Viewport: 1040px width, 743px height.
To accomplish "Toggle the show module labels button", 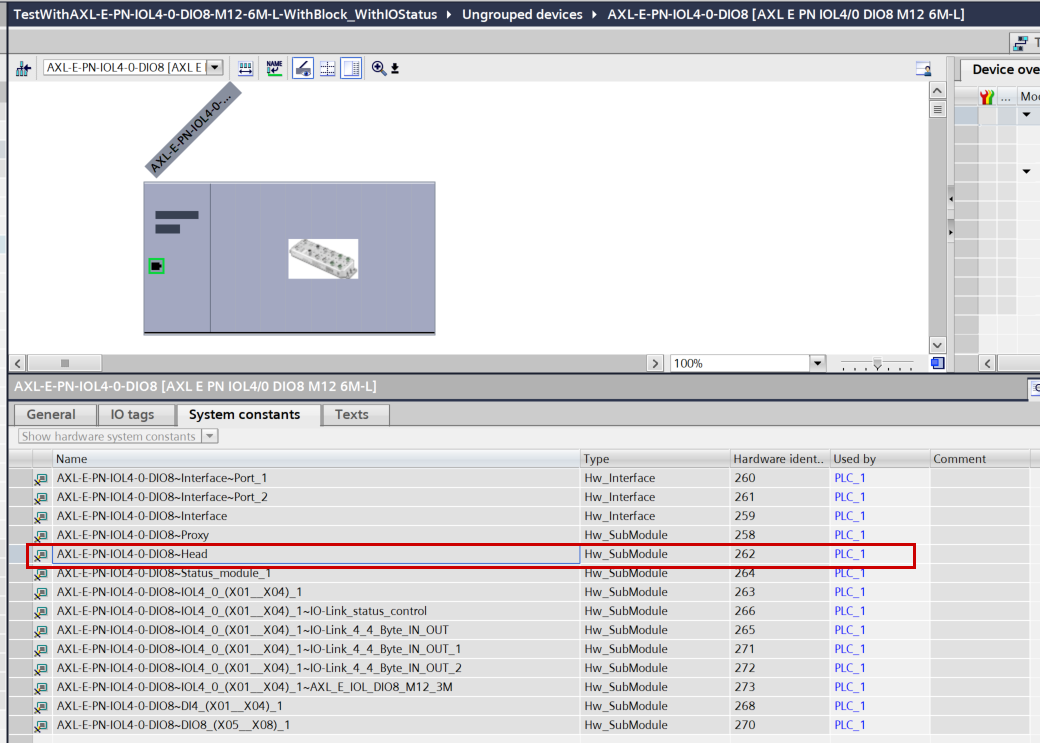I will pyautogui.click(x=302, y=68).
